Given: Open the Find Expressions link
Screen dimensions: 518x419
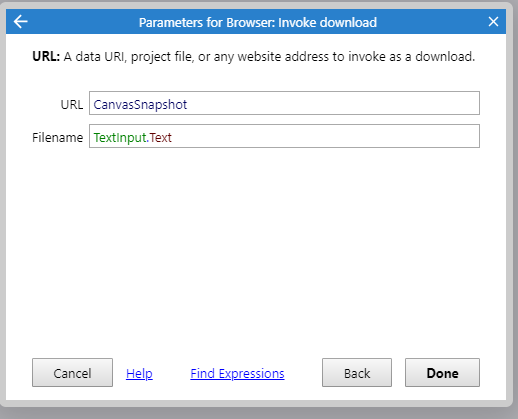Looking at the screenshot, I should (x=237, y=373).
